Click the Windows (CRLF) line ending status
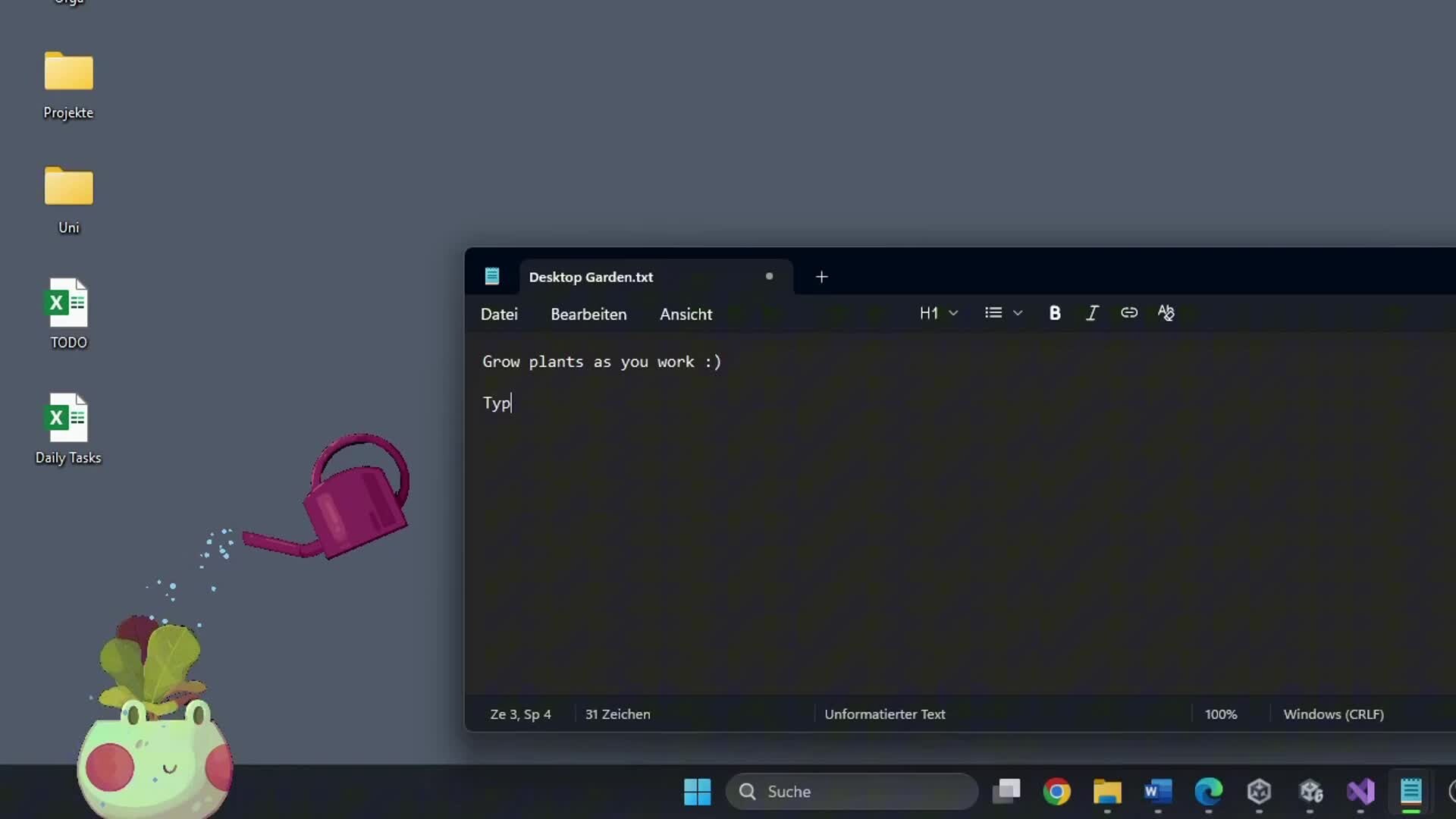Screen dimensions: 1456x819 (1333, 714)
